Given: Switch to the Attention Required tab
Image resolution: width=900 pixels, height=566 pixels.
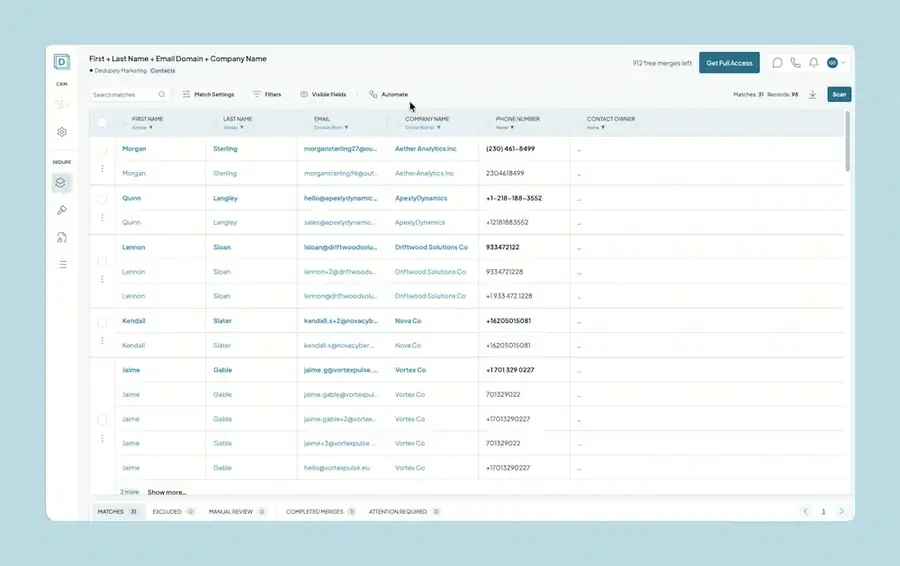Looking at the screenshot, I should click(404, 511).
